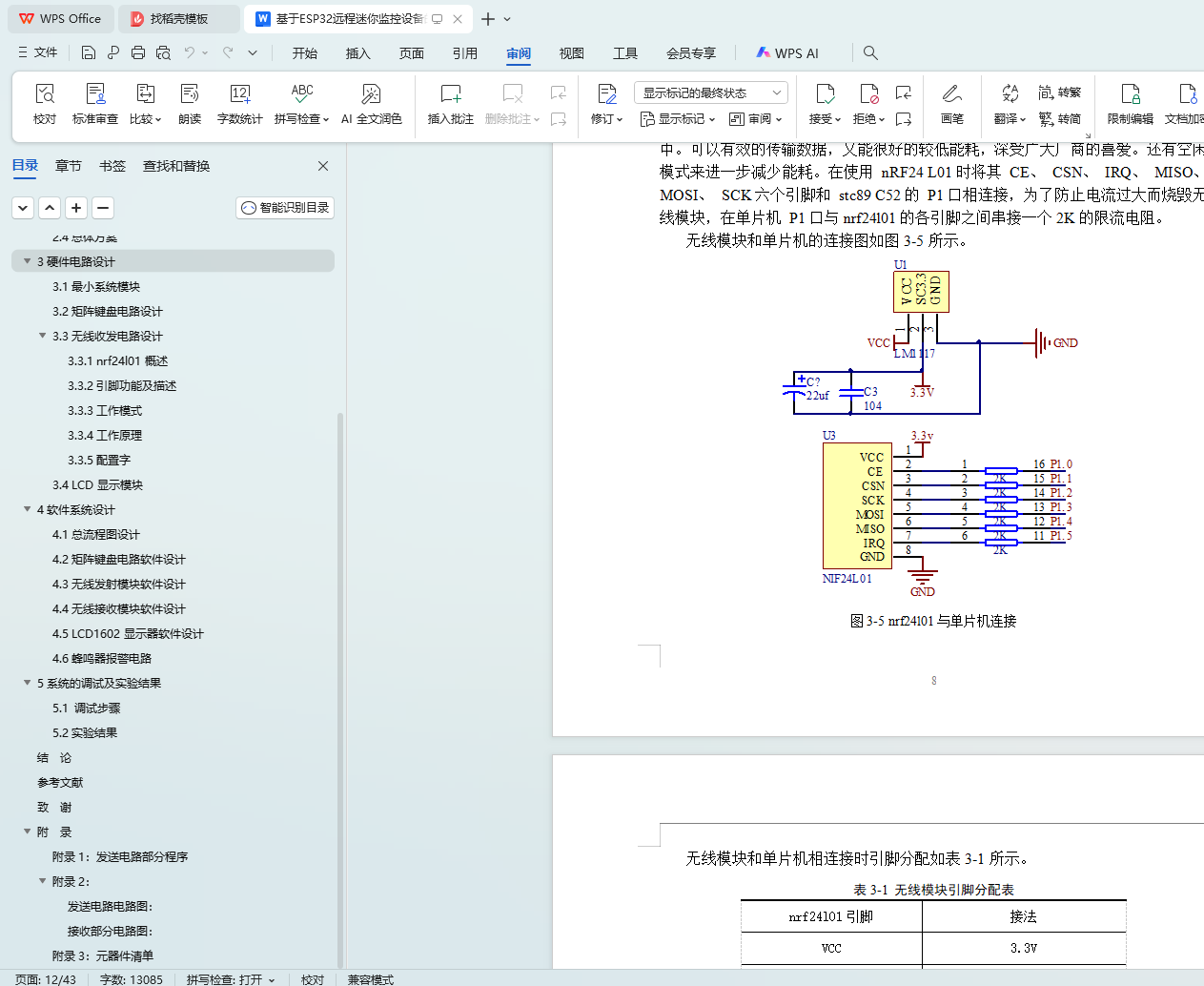Collapse the 5 系统的调试及实验结果 node

(x=27, y=683)
